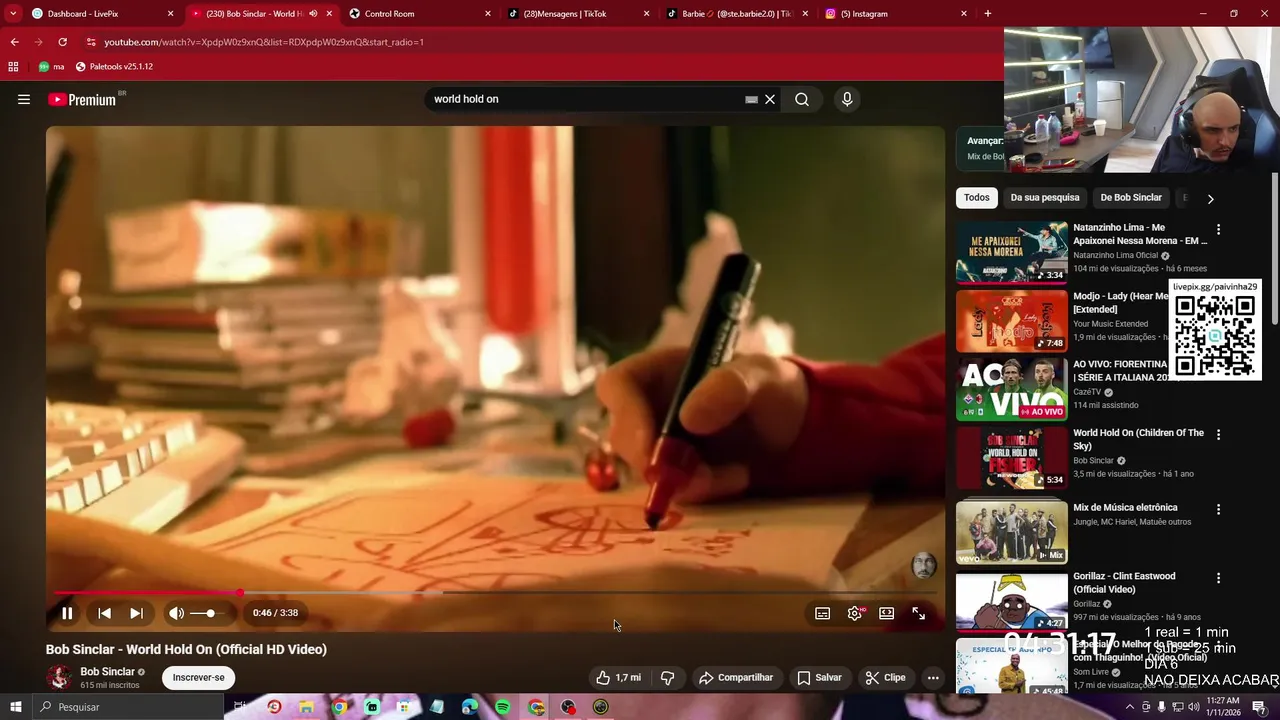The height and width of the screenshot is (720, 1280).
Task: Open more actions three-dot menu under video
Action: [933, 677]
